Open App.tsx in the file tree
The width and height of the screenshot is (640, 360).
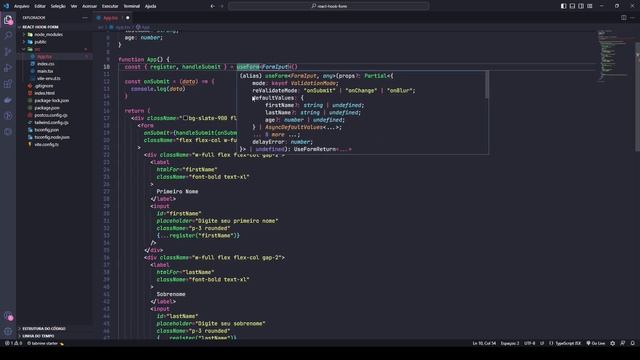44,56
